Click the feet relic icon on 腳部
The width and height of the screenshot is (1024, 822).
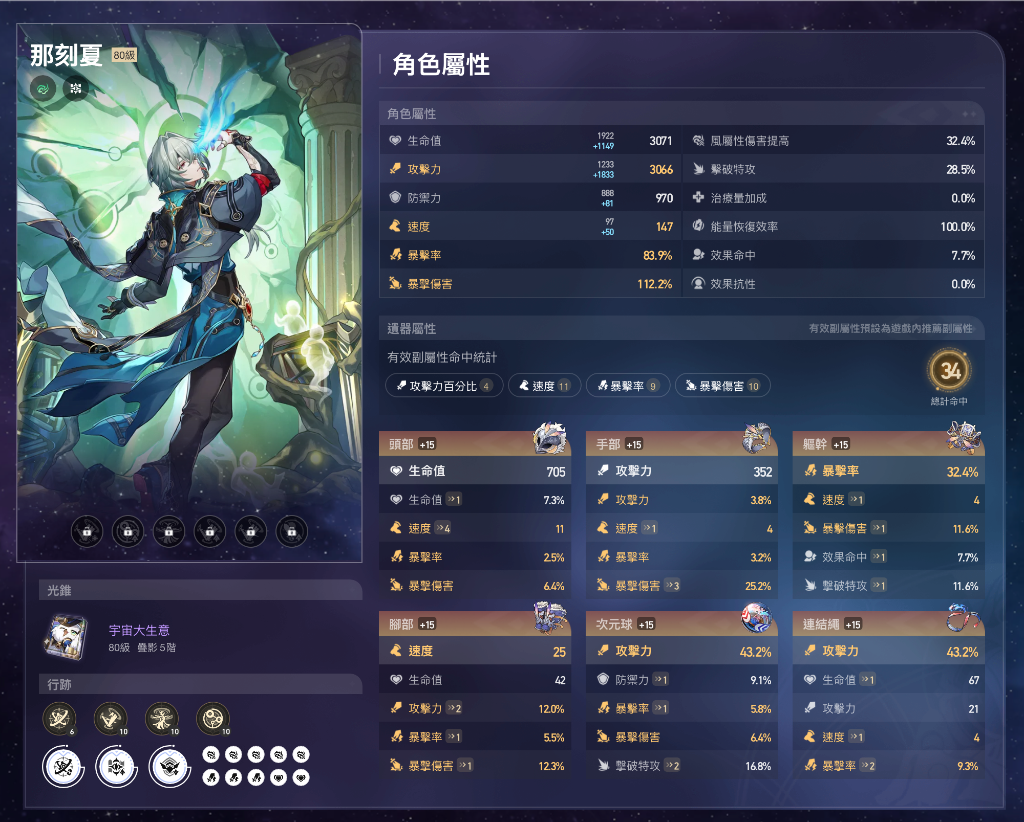click(550, 618)
